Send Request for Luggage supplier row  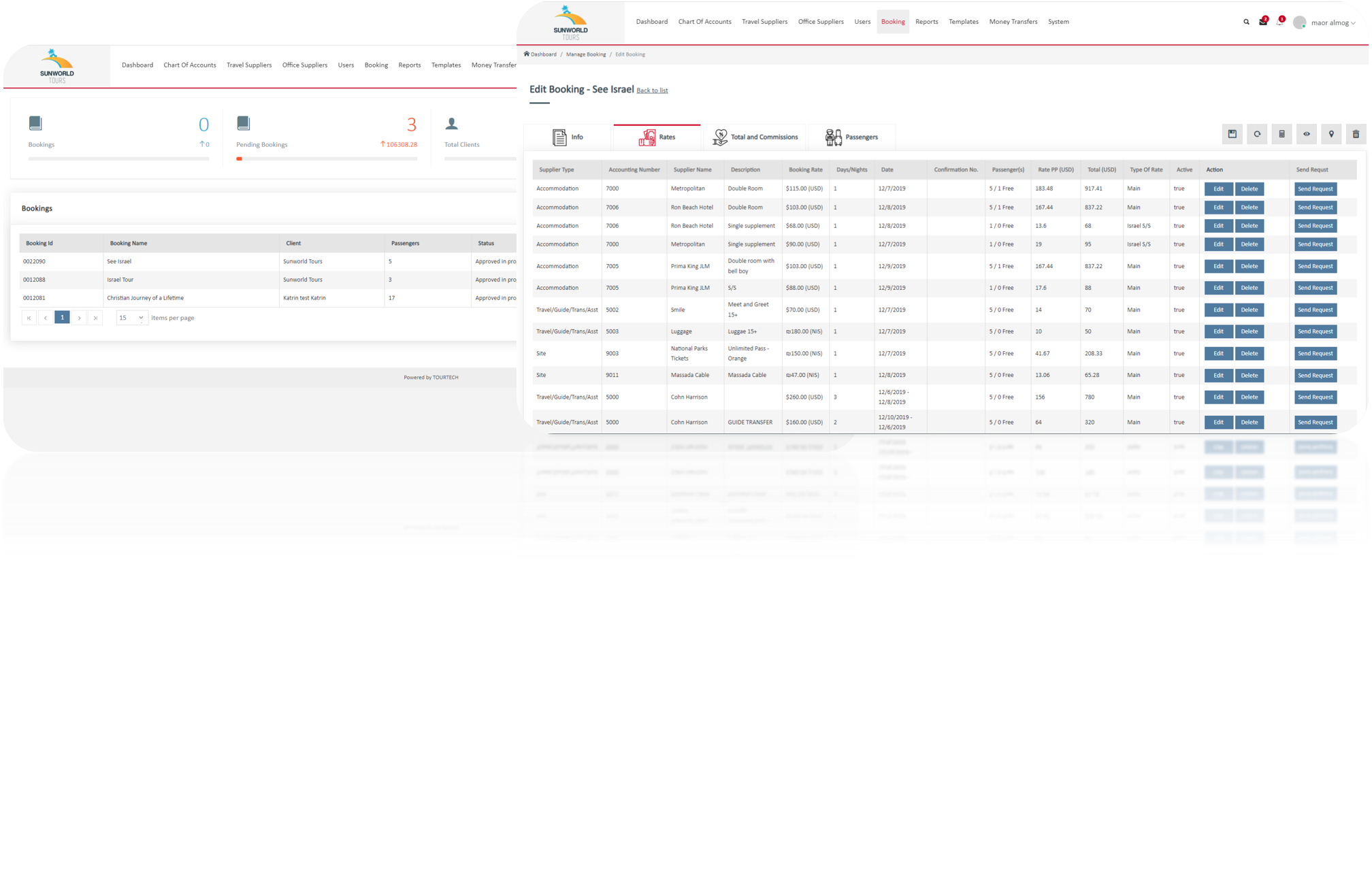[x=1315, y=331]
